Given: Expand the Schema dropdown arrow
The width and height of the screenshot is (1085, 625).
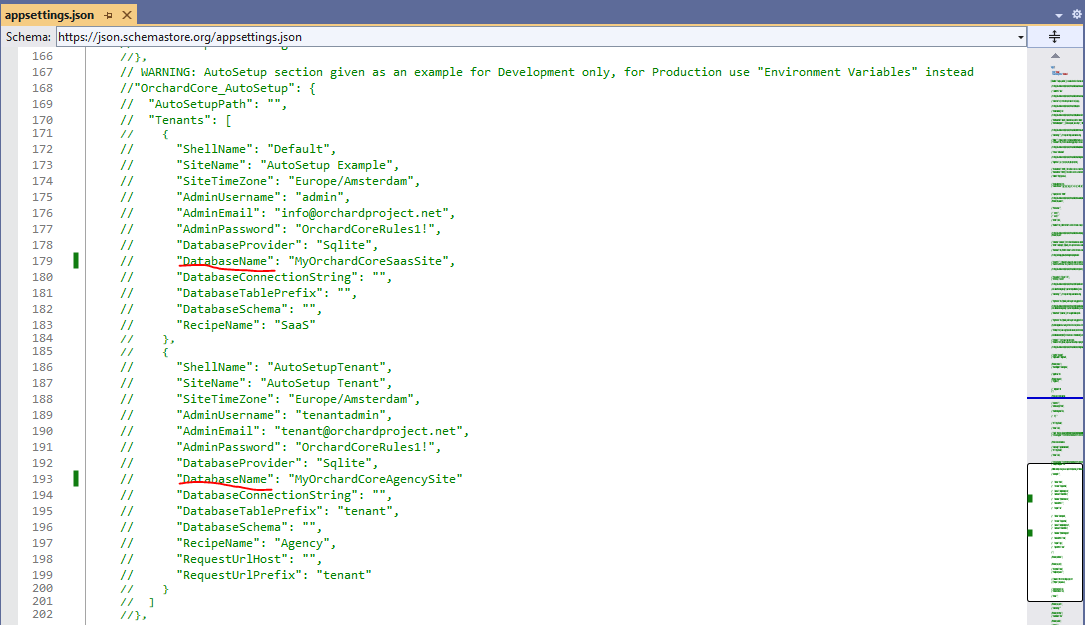Looking at the screenshot, I should (1021, 37).
